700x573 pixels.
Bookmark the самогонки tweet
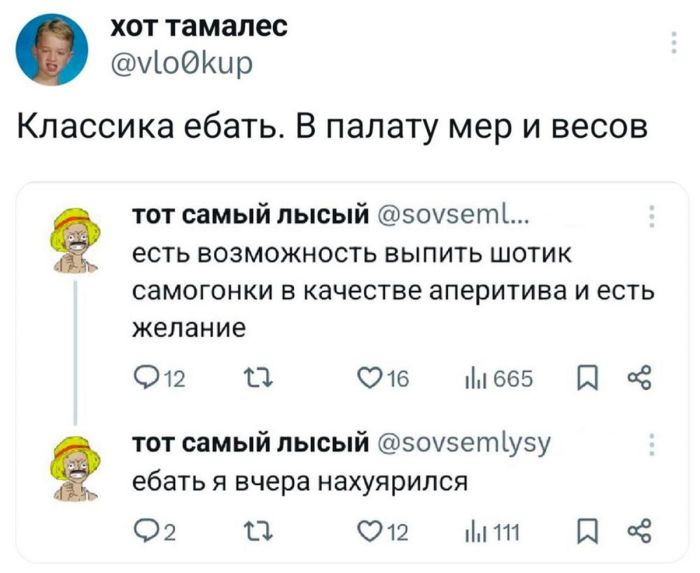point(587,378)
